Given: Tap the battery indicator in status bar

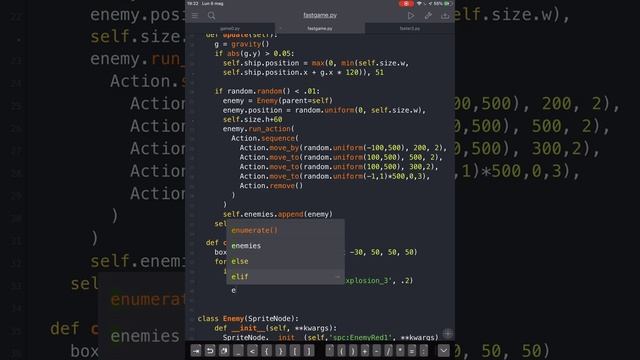Looking at the screenshot, I should [x=448, y=4].
